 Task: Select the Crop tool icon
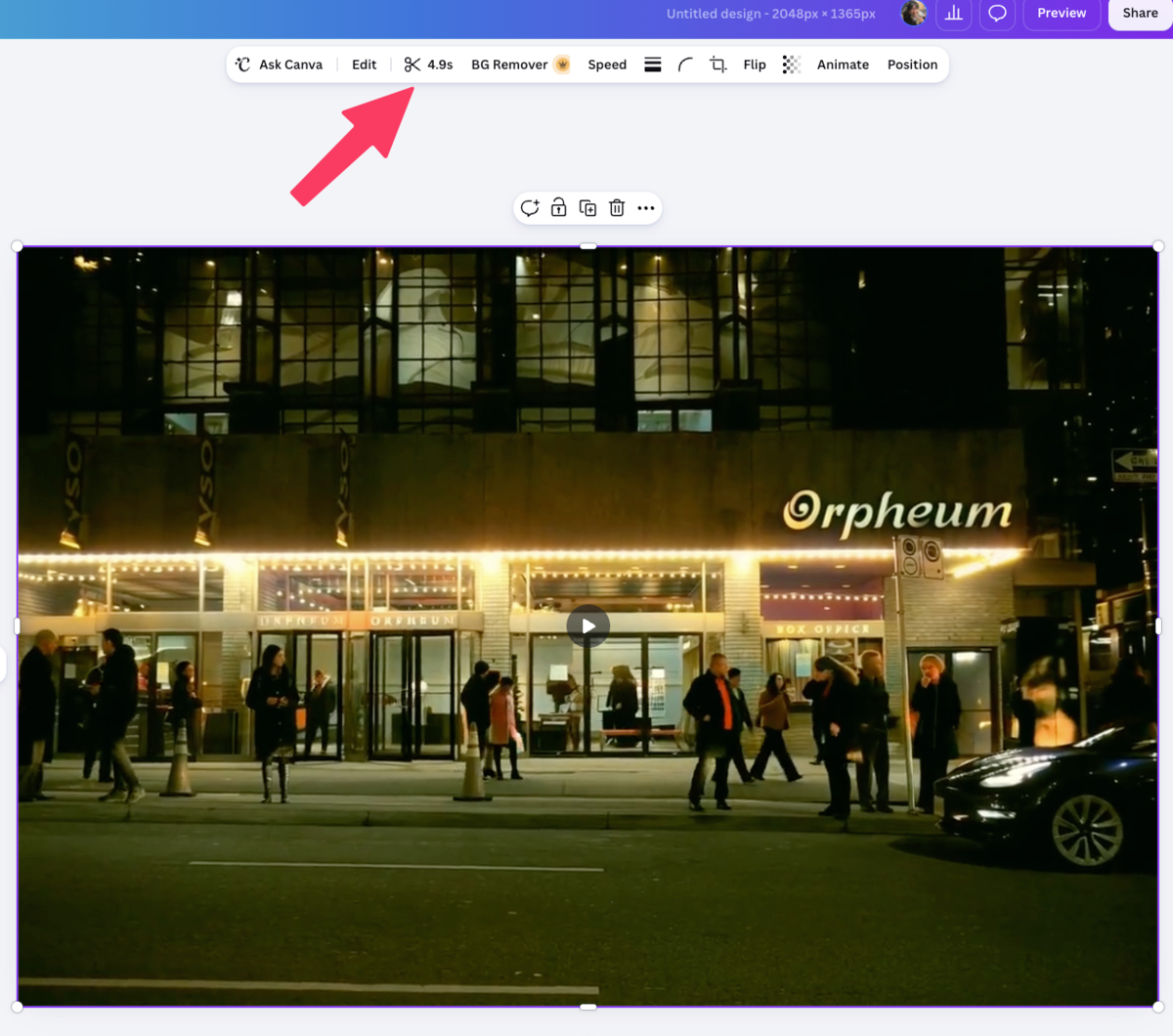point(718,65)
